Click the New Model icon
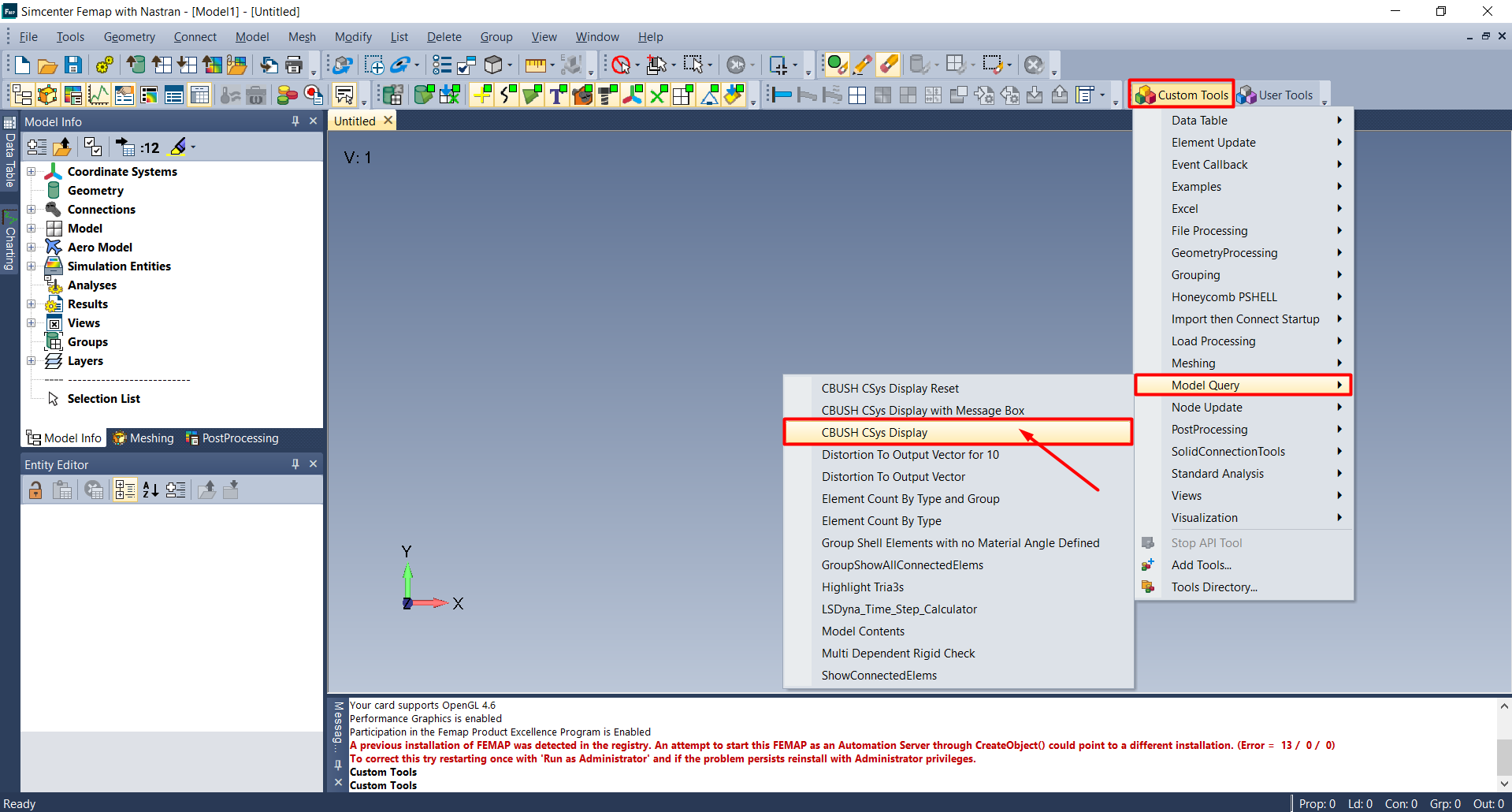This screenshot has height=812, width=1512. [22, 65]
